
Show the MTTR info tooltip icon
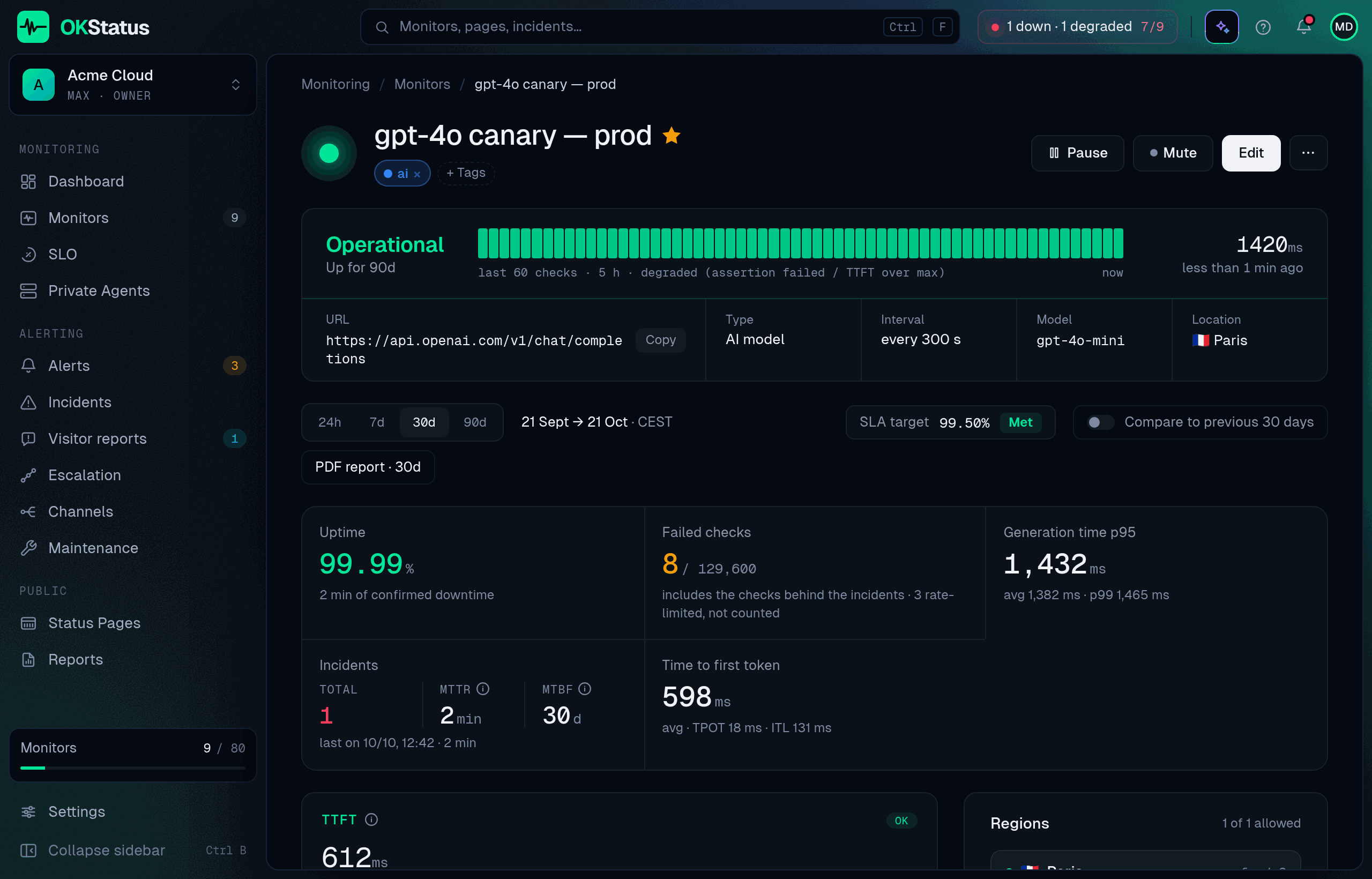click(483, 689)
